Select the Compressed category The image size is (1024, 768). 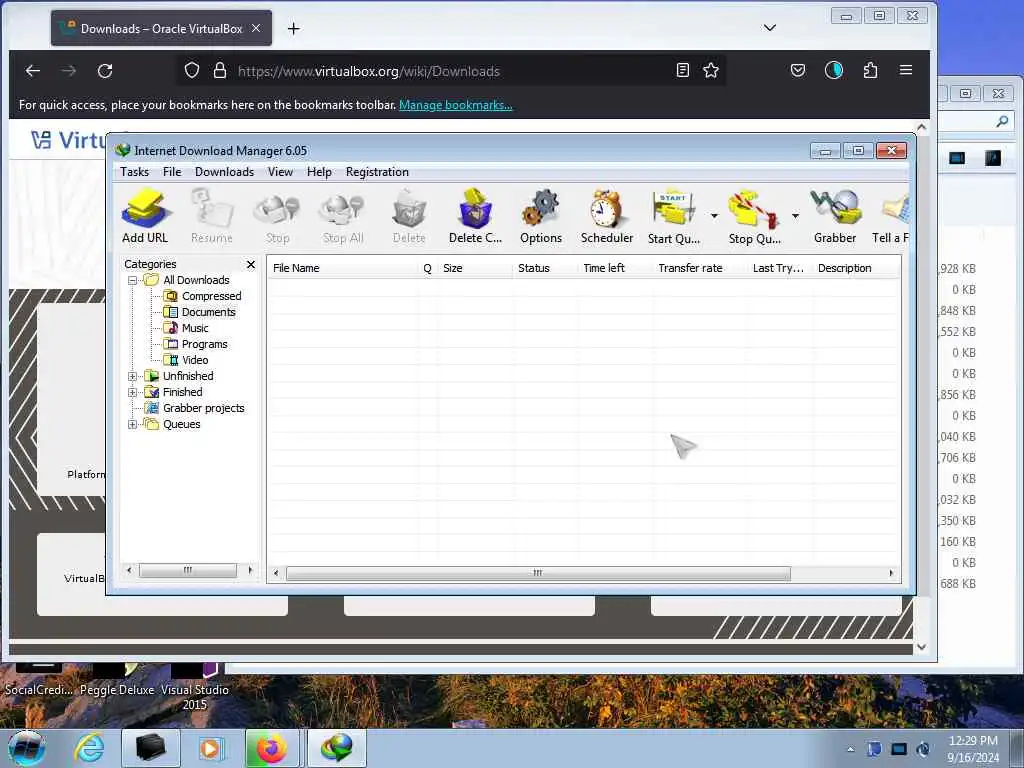211,296
